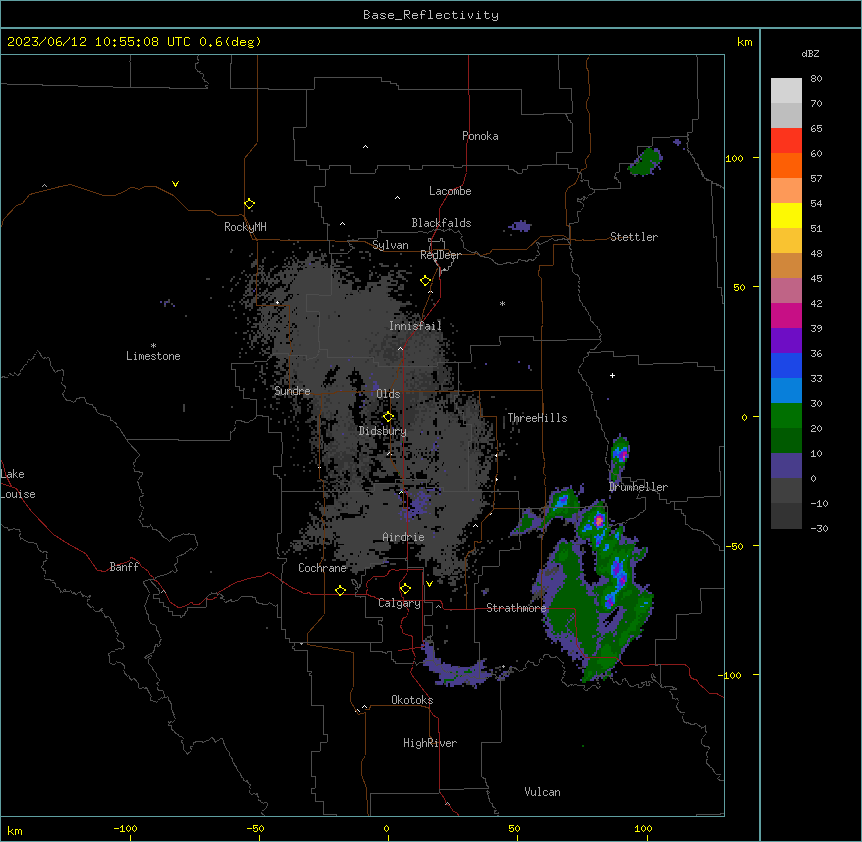Click the yellow V marker near Calgary
The image size is (862, 842).
(429, 584)
